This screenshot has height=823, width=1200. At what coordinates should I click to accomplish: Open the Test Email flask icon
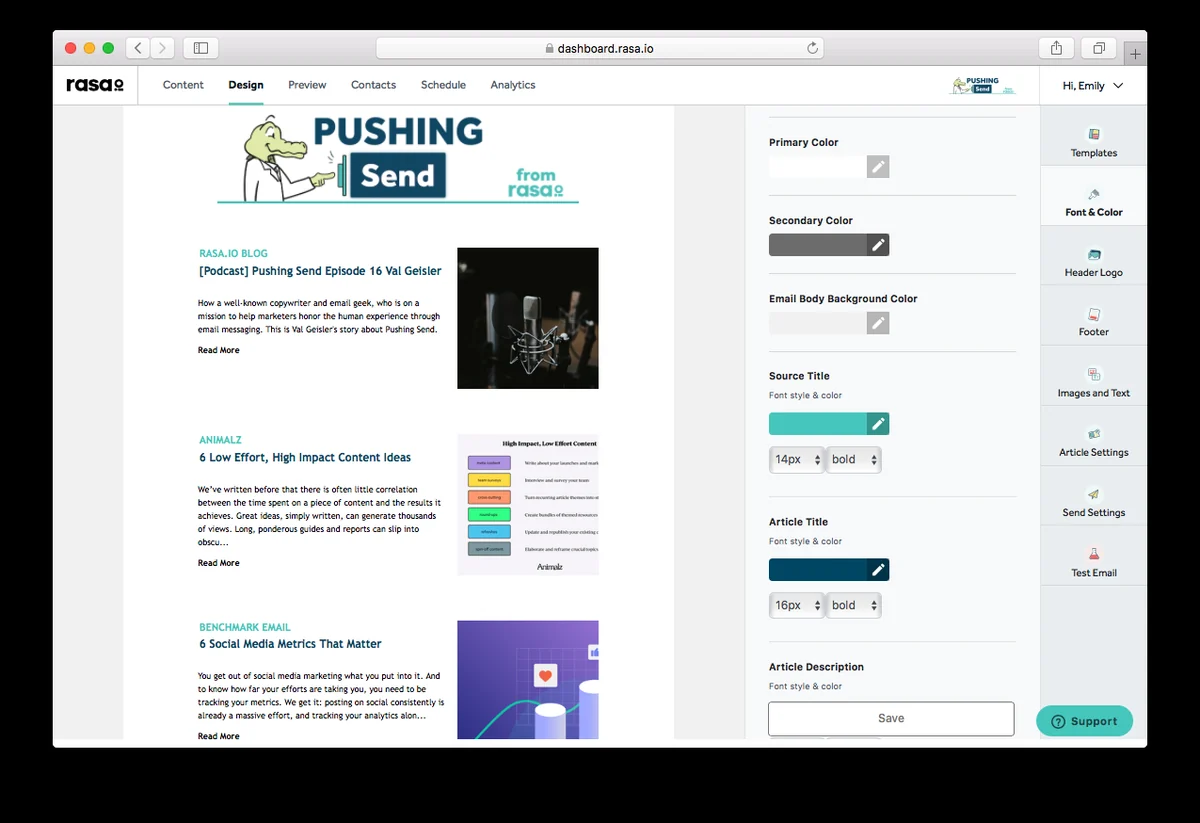click(1094, 554)
